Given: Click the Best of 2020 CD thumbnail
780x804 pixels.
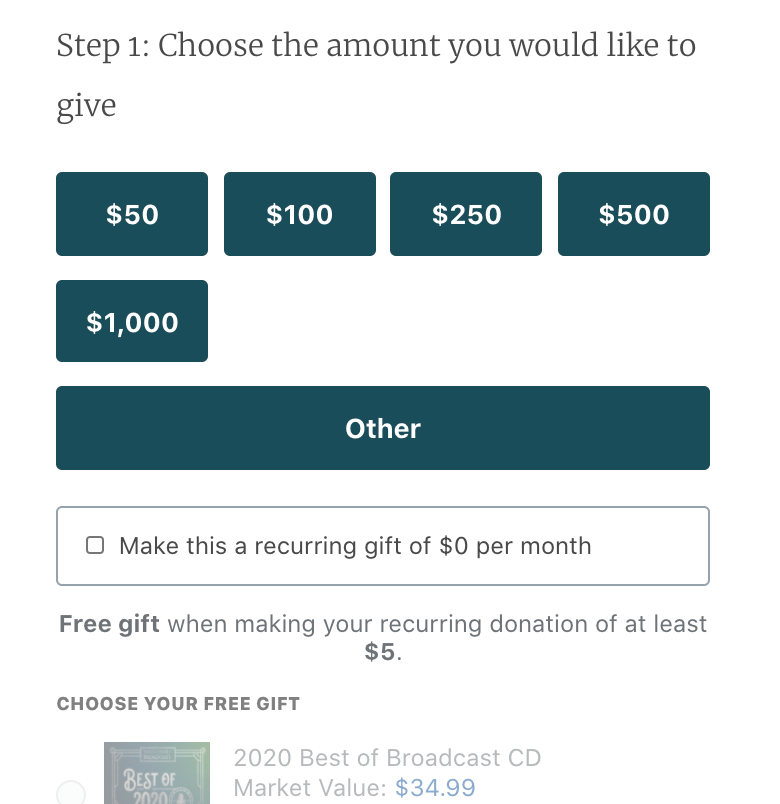Looking at the screenshot, I should [x=157, y=774].
